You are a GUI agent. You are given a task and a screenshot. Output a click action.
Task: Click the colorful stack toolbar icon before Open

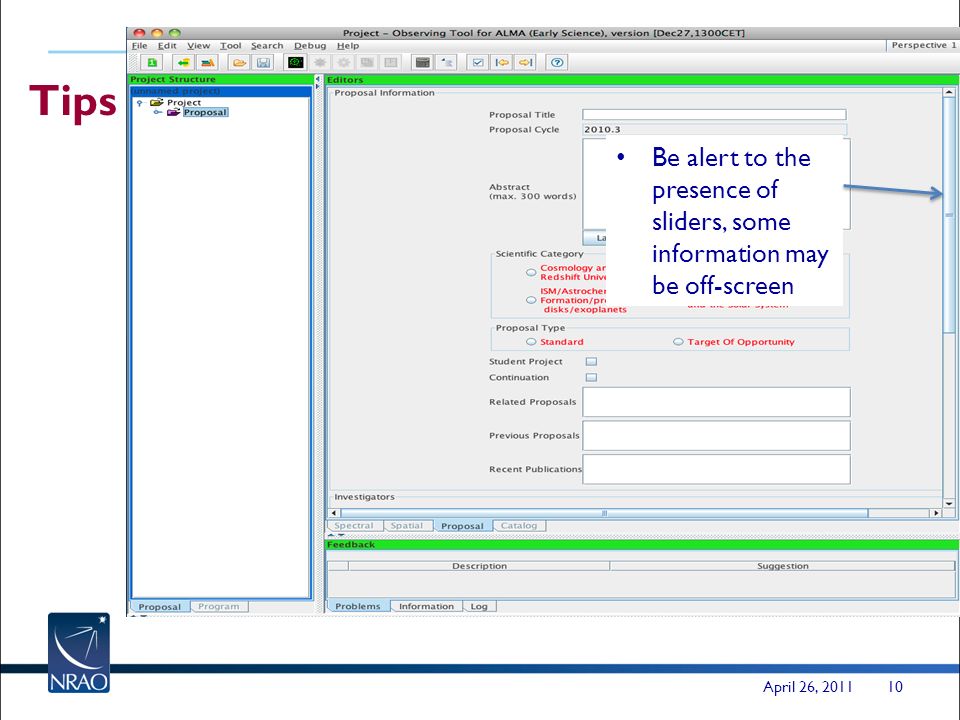(208, 62)
